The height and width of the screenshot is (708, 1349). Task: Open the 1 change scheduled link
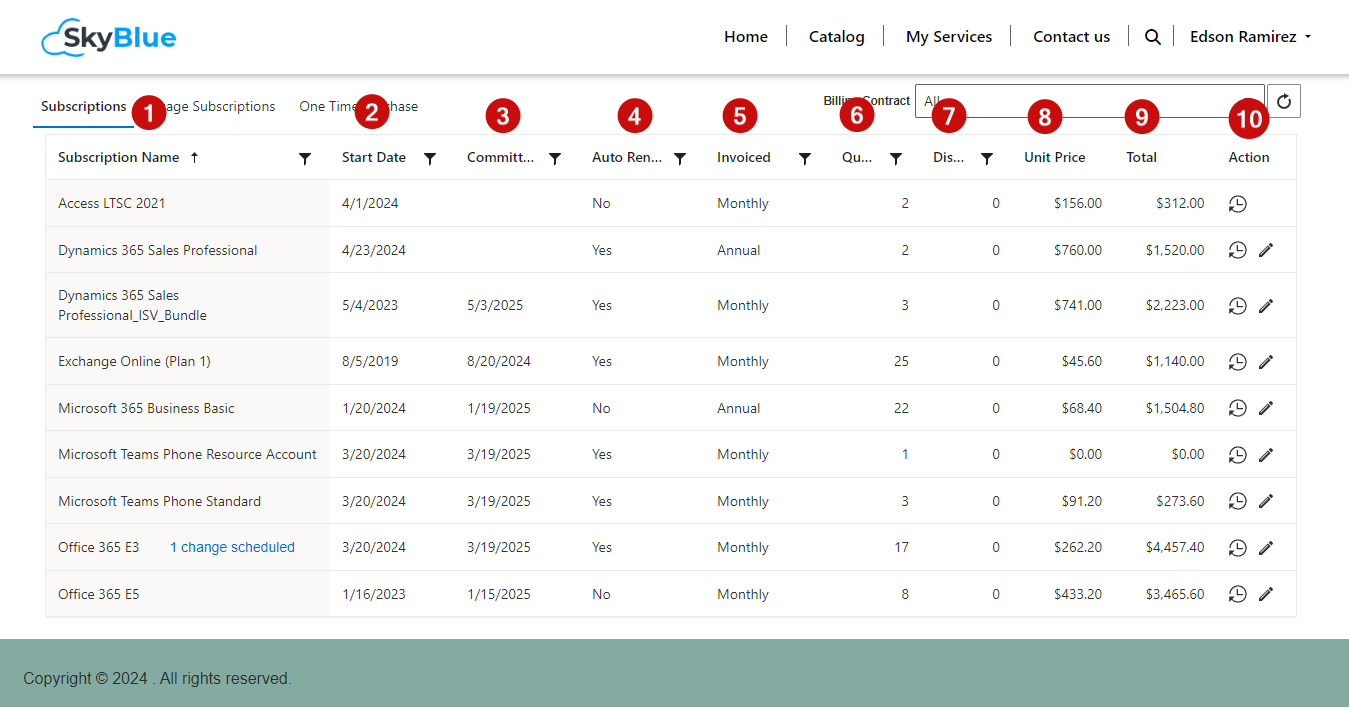[x=232, y=548]
